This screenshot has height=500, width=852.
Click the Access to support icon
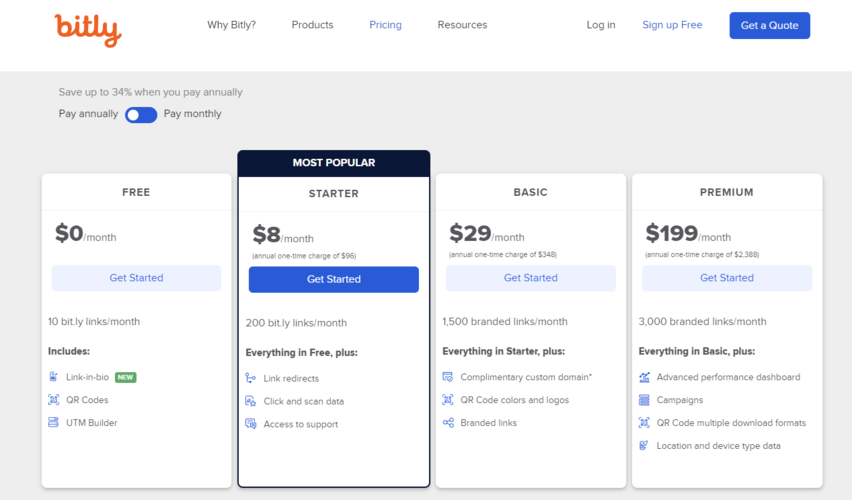click(x=251, y=424)
